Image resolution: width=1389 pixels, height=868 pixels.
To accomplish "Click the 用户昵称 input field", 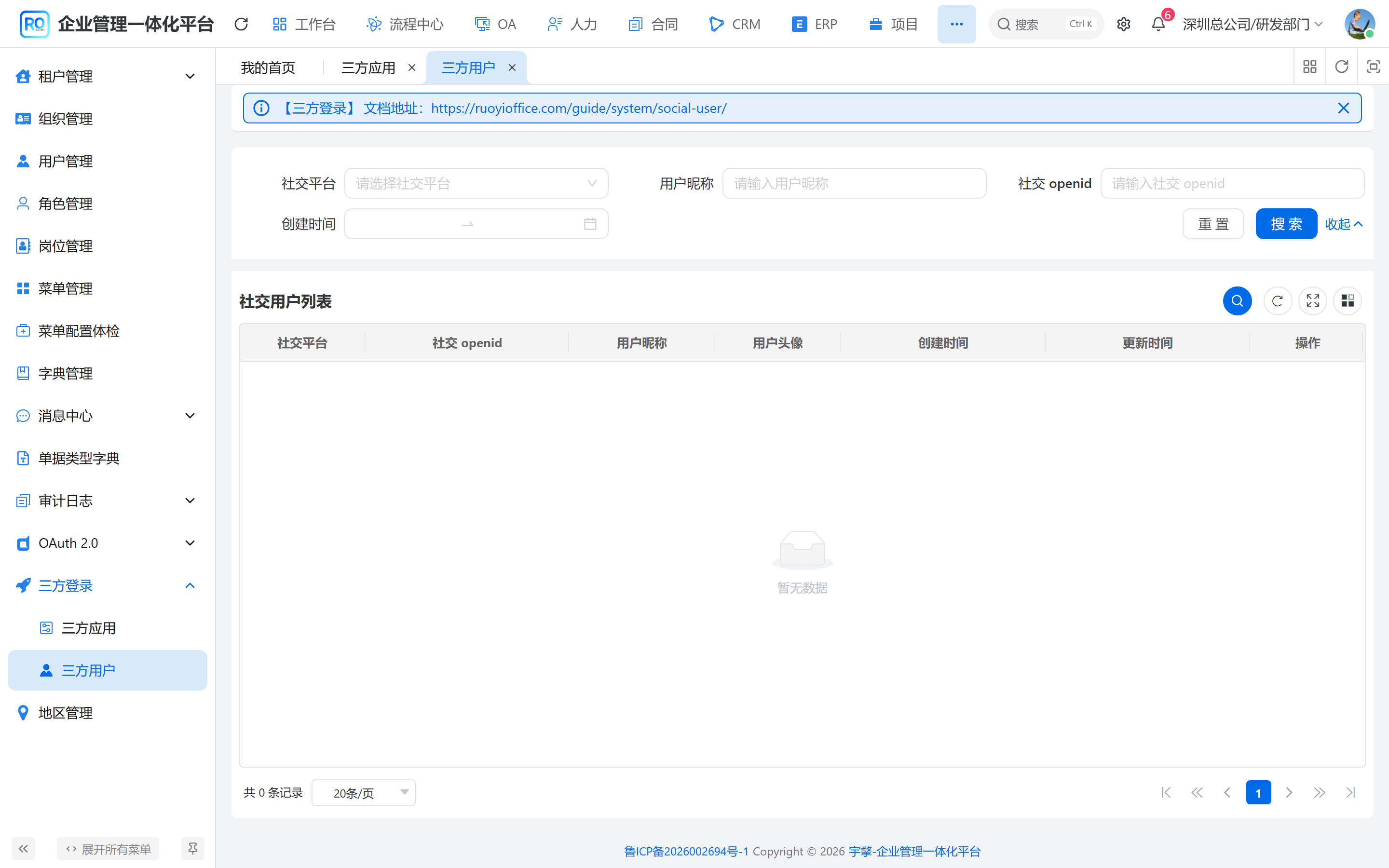I will (854, 183).
